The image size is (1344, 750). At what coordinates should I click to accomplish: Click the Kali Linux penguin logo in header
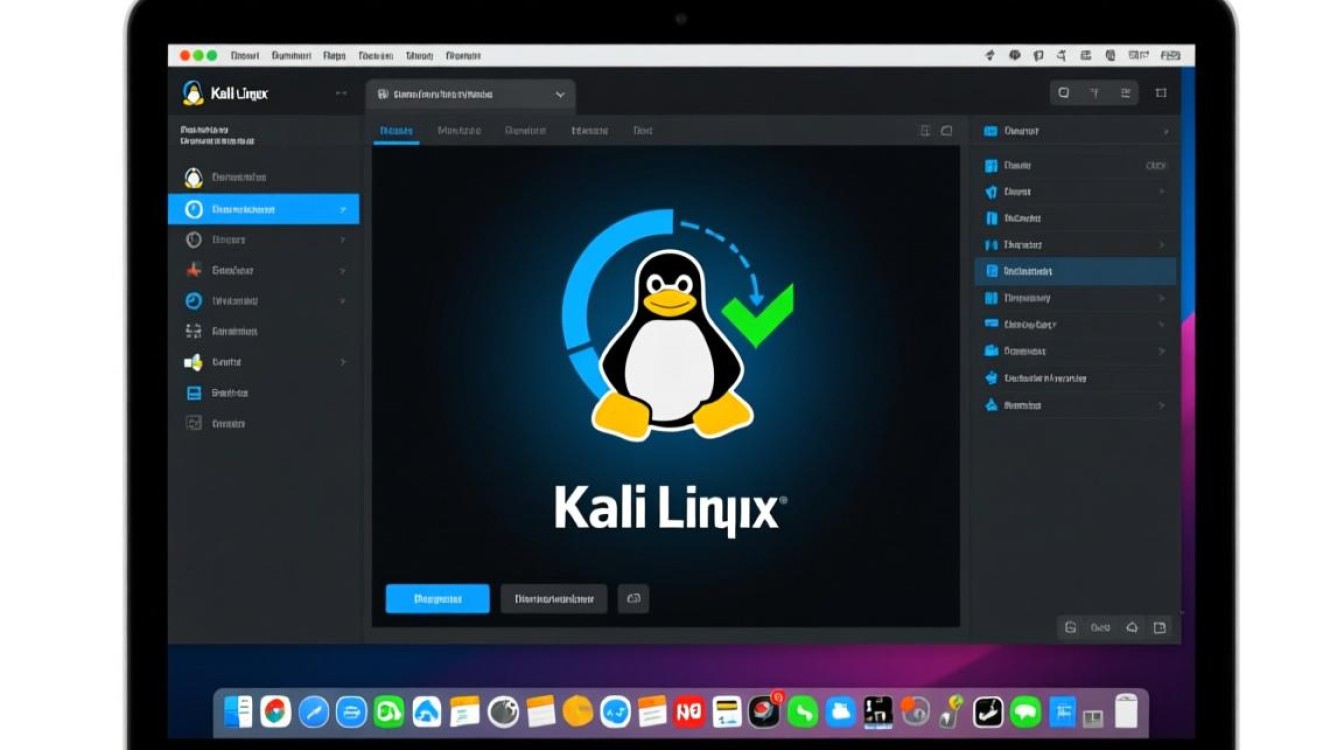click(193, 93)
